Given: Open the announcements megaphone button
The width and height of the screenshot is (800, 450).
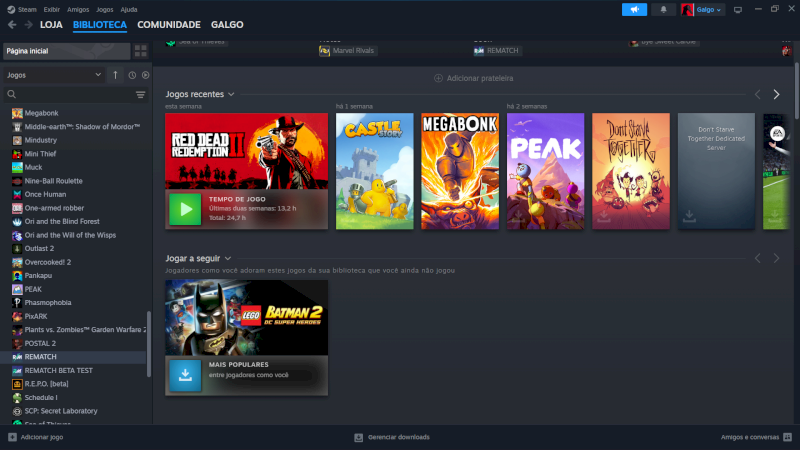Looking at the screenshot, I should click(x=634, y=9).
